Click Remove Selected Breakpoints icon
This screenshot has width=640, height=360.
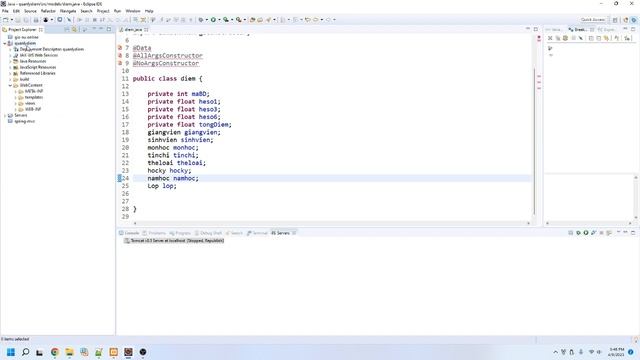550,38
